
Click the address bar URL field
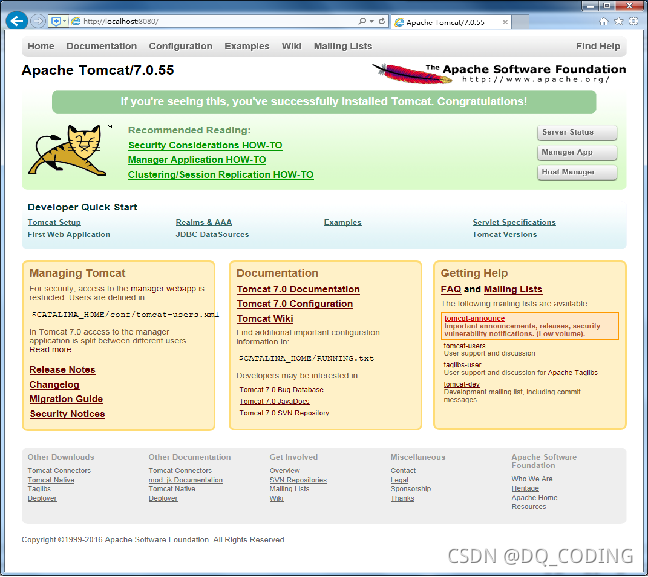click(x=219, y=21)
